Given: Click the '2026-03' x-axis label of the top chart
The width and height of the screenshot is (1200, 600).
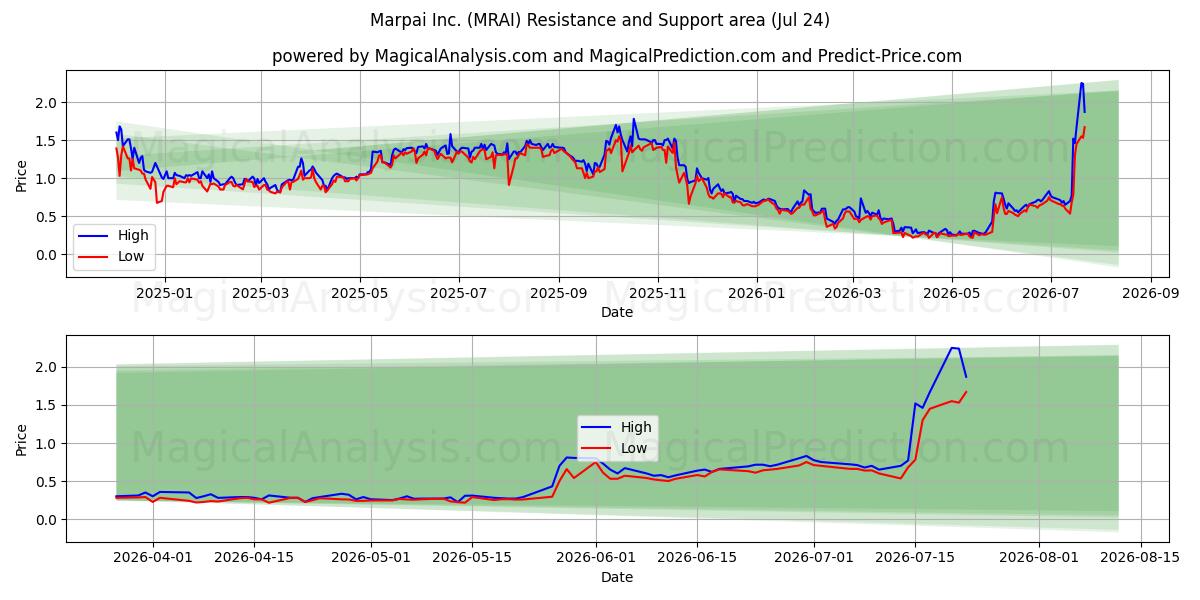Looking at the screenshot, I should [x=853, y=293].
